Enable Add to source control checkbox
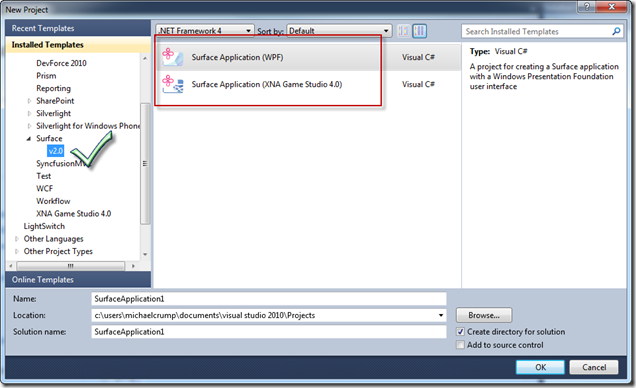This screenshot has height=388, width=636. tap(460, 345)
